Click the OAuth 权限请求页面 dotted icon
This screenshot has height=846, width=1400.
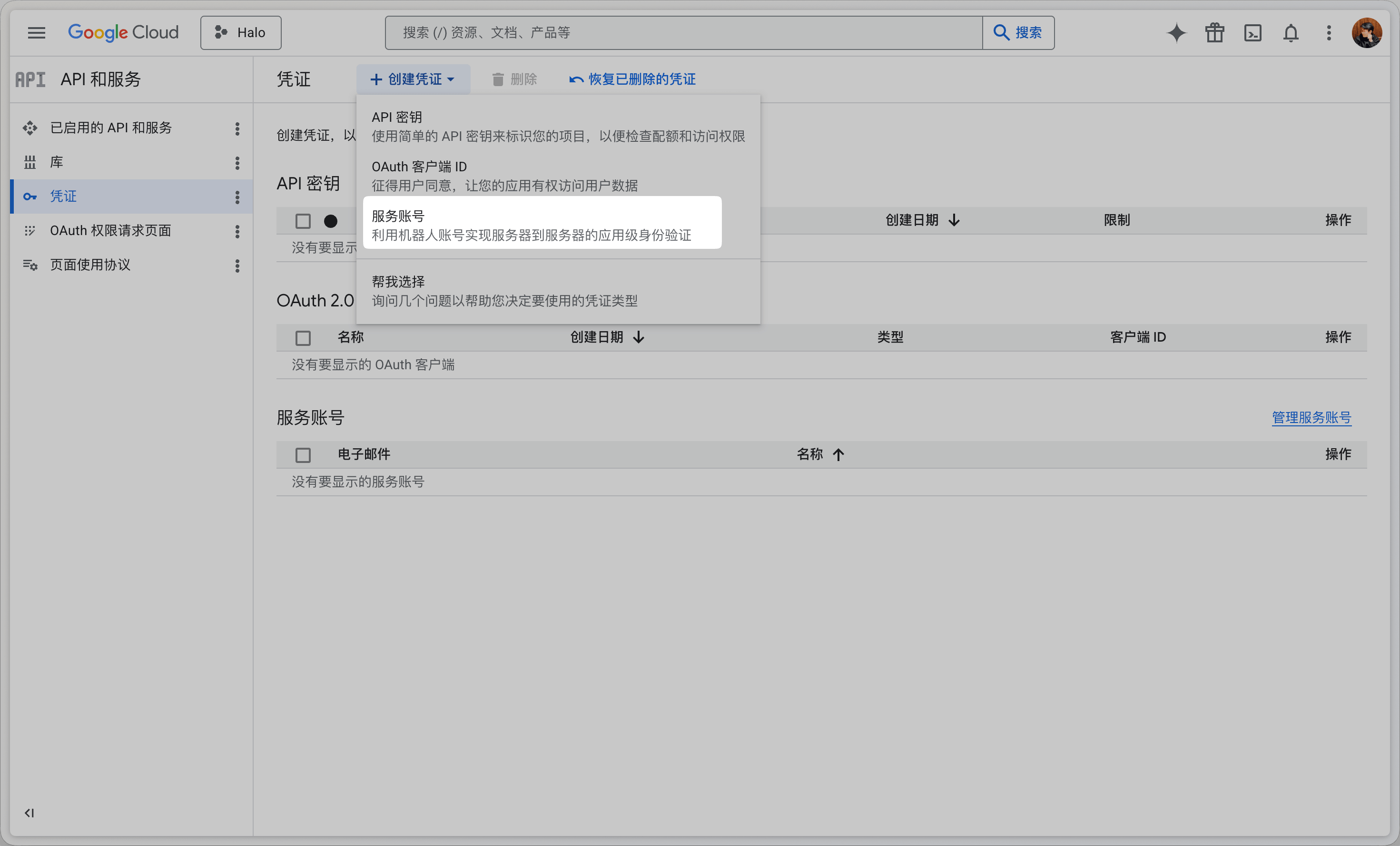(30, 231)
